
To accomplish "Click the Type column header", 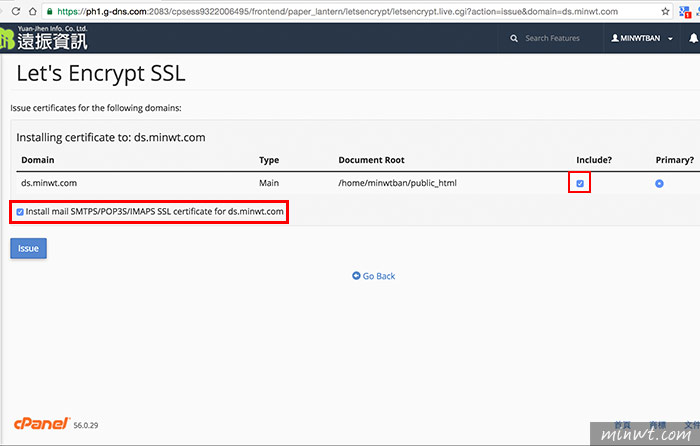I will click(269, 160).
